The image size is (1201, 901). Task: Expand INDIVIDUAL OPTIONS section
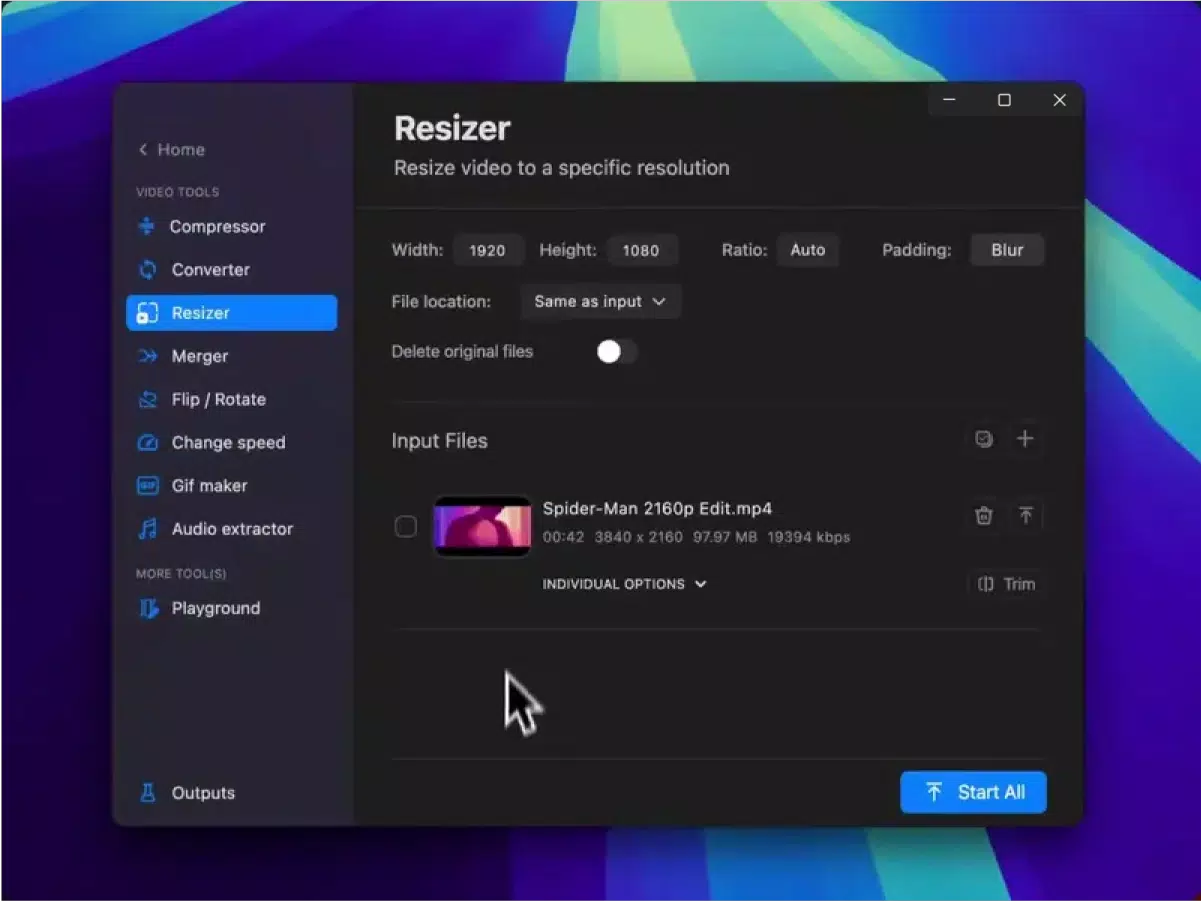pyautogui.click(x=624, y=584)
